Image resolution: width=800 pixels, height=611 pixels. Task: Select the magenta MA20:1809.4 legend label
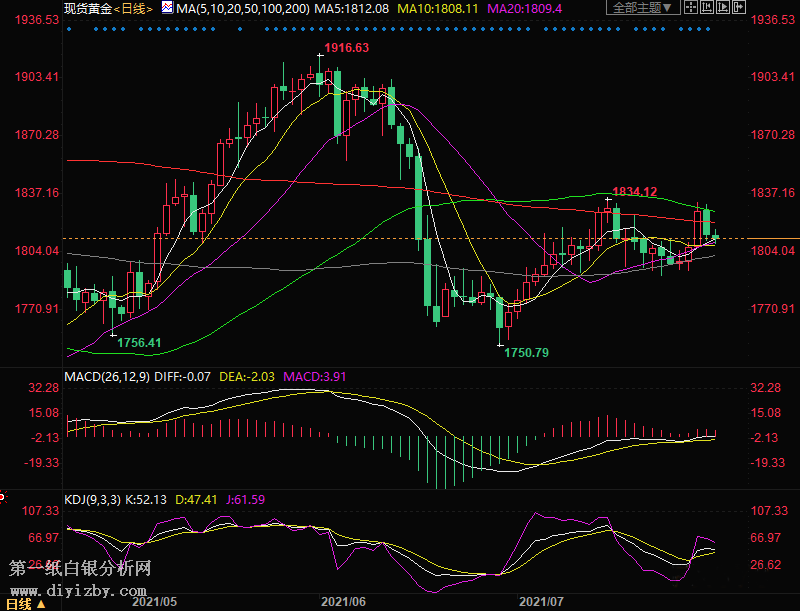pyautogui.click(x=525, y=8)
